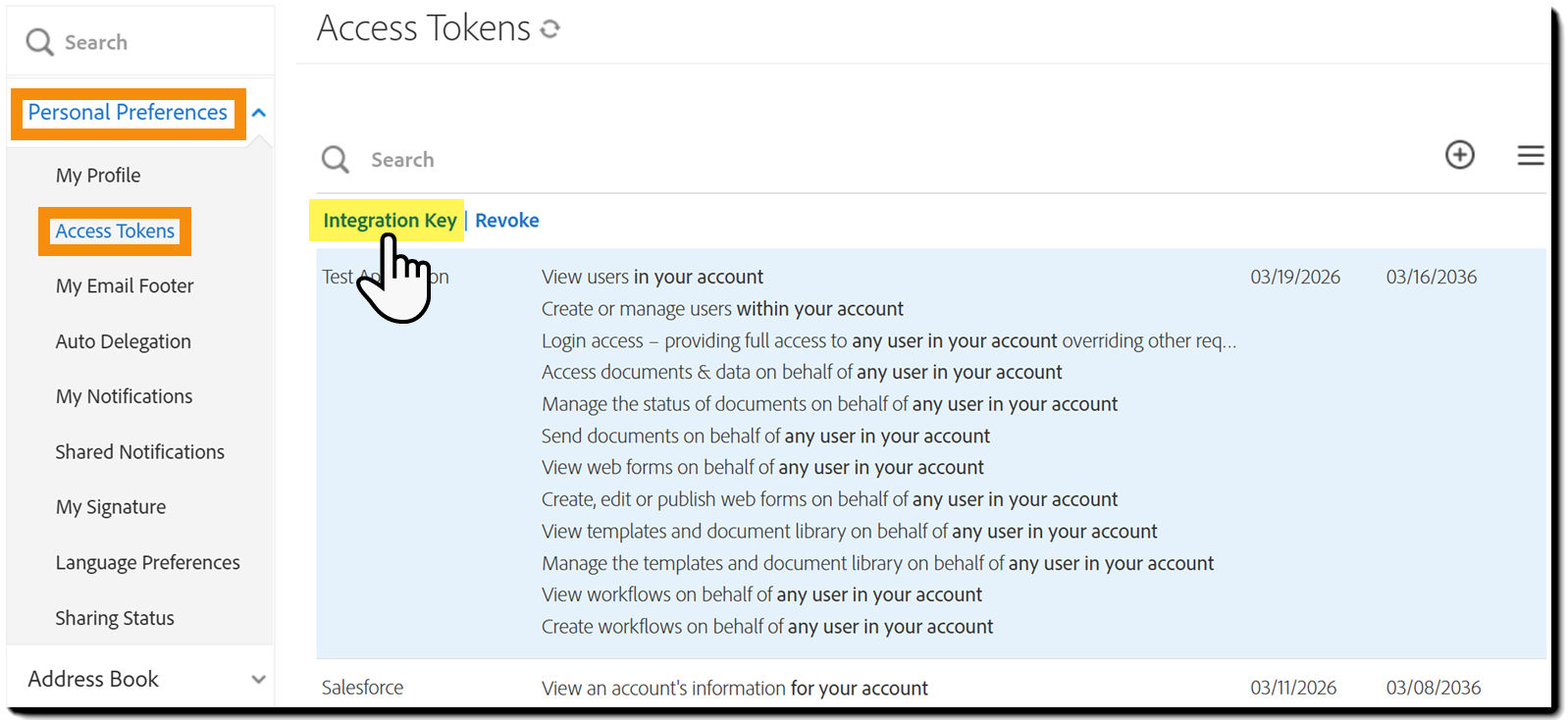Collapse the Personal Preferences section

point(258,113)
